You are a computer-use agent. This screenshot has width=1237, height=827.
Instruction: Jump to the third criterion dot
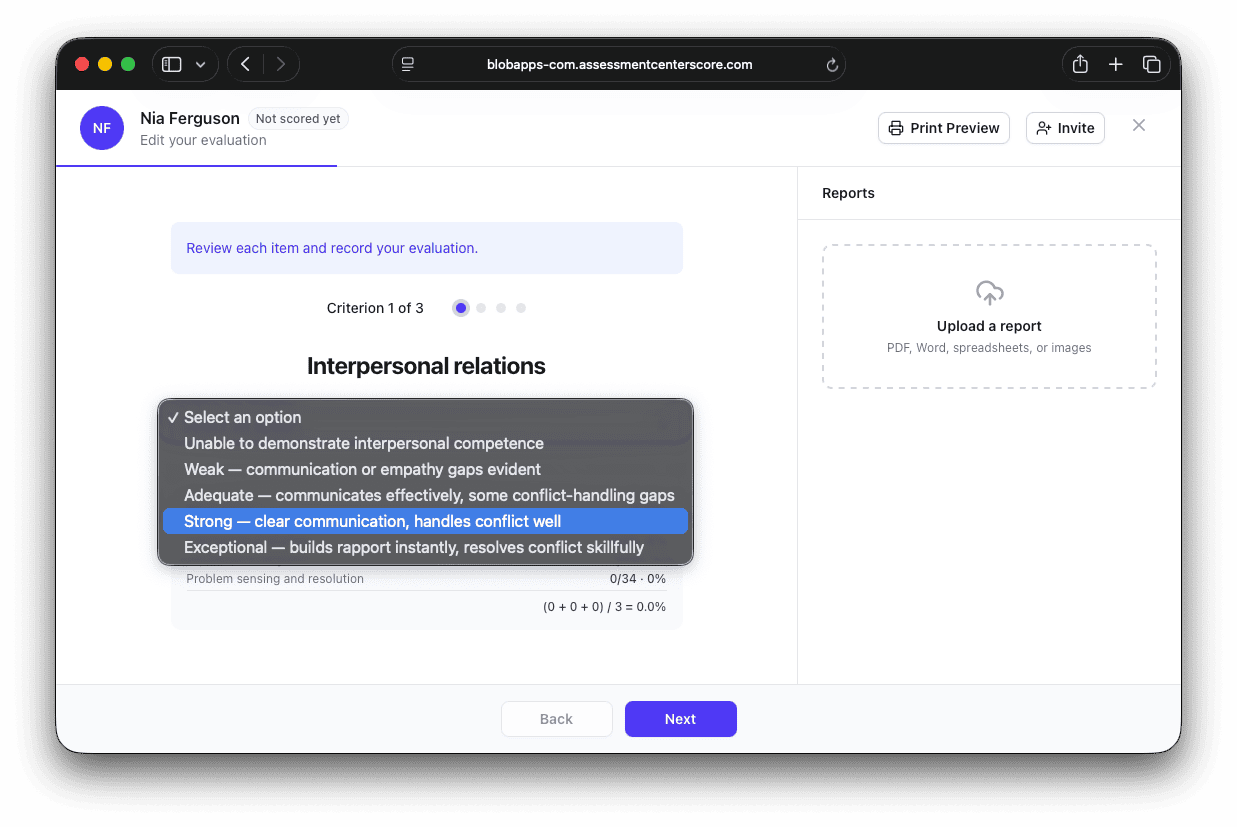501,308
